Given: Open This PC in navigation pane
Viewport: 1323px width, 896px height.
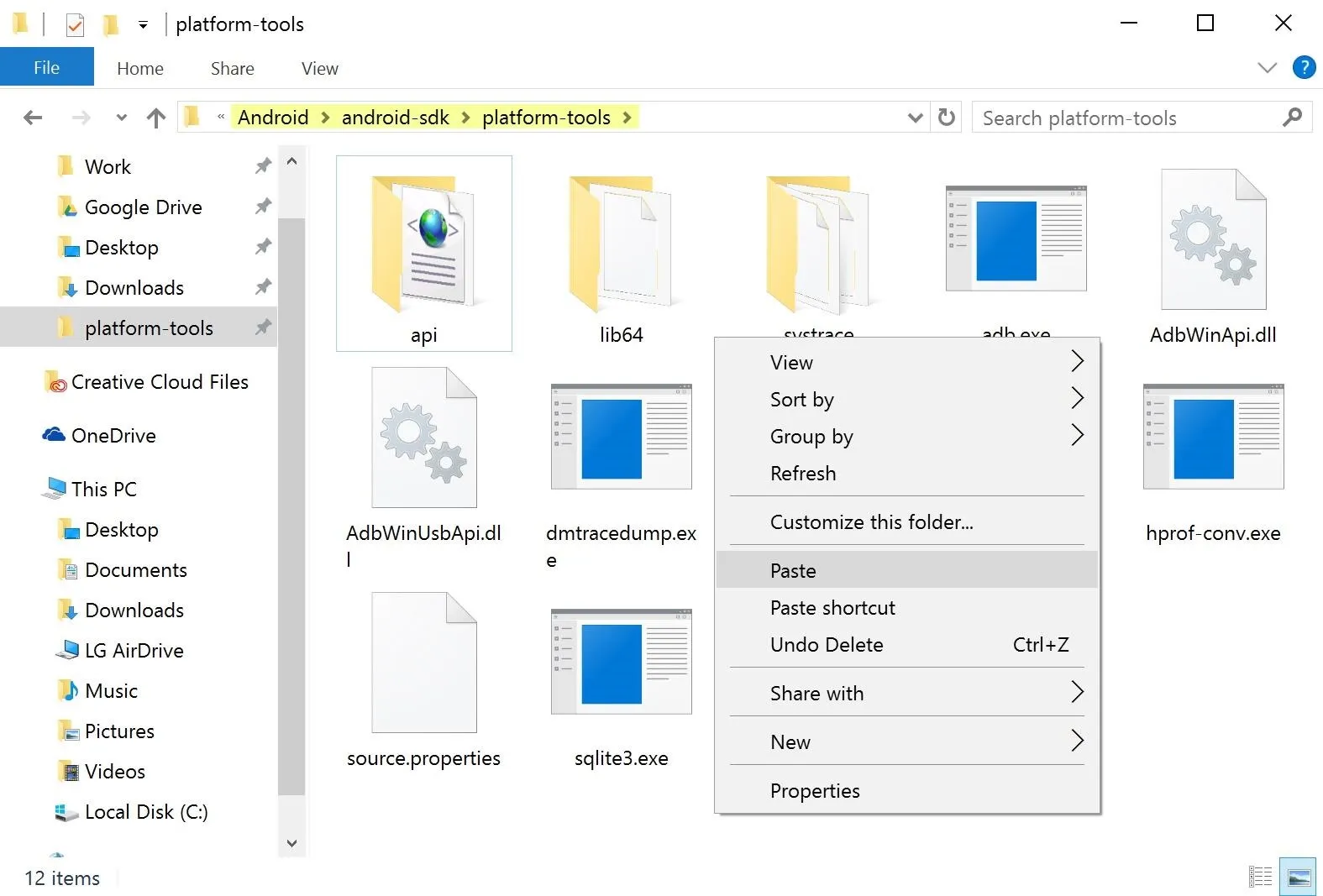Looking at the screenshot, I should pyautogui.click(x=91, y=489).
